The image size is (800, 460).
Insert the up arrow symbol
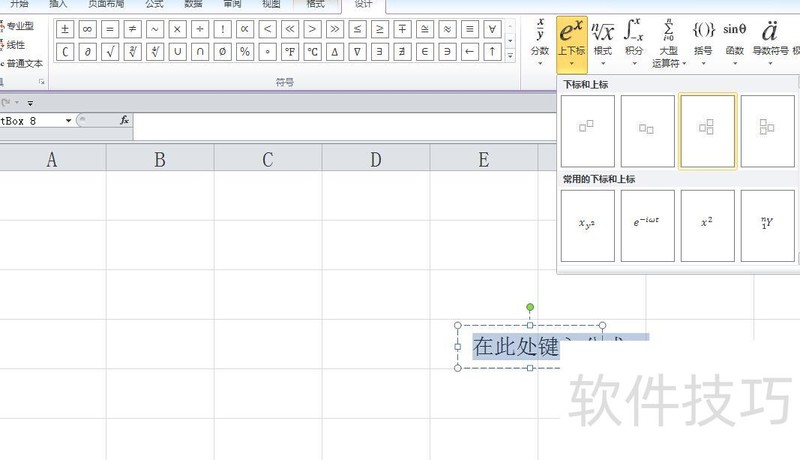(x=492, y=51)
